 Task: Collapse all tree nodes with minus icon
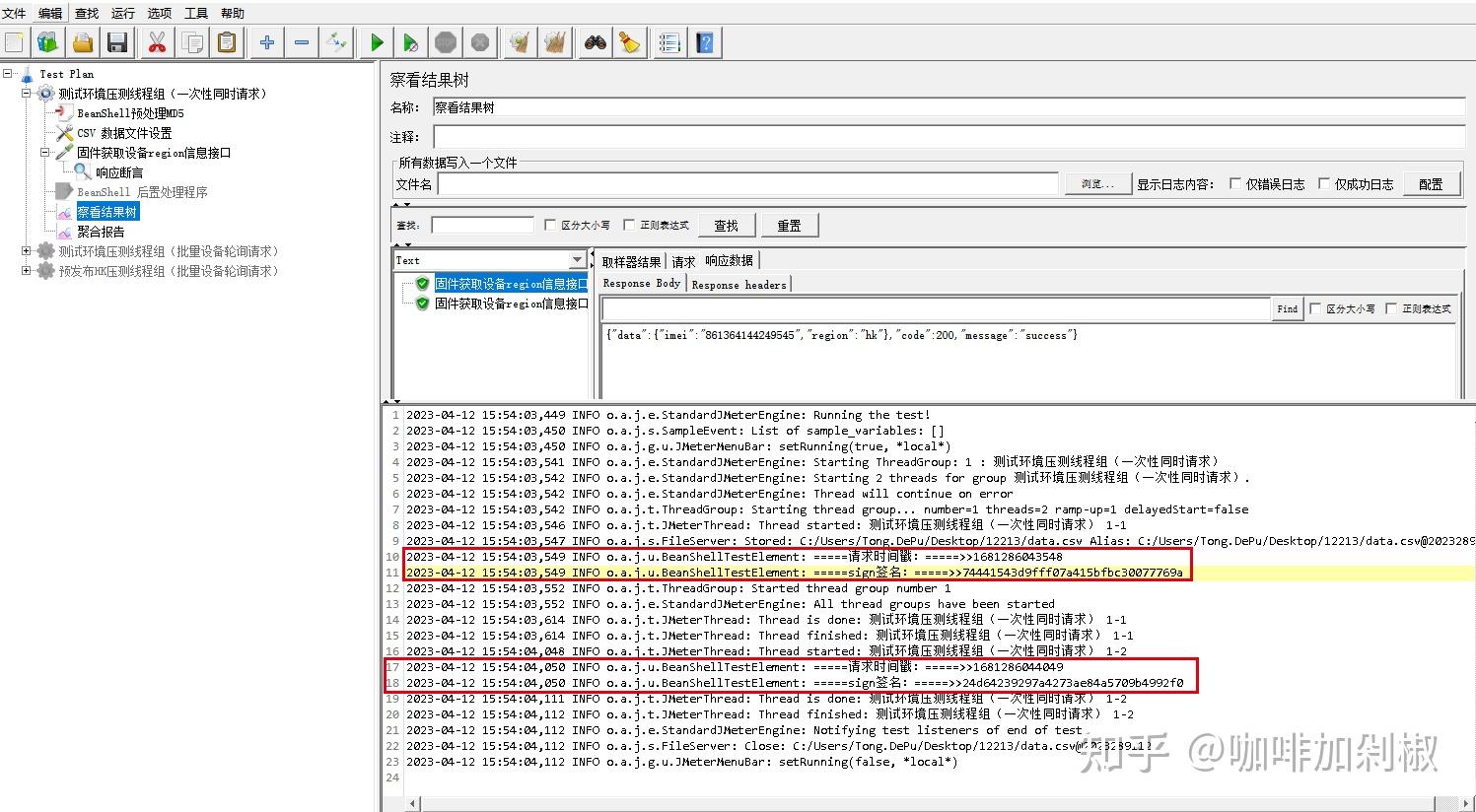click(302, 41)
